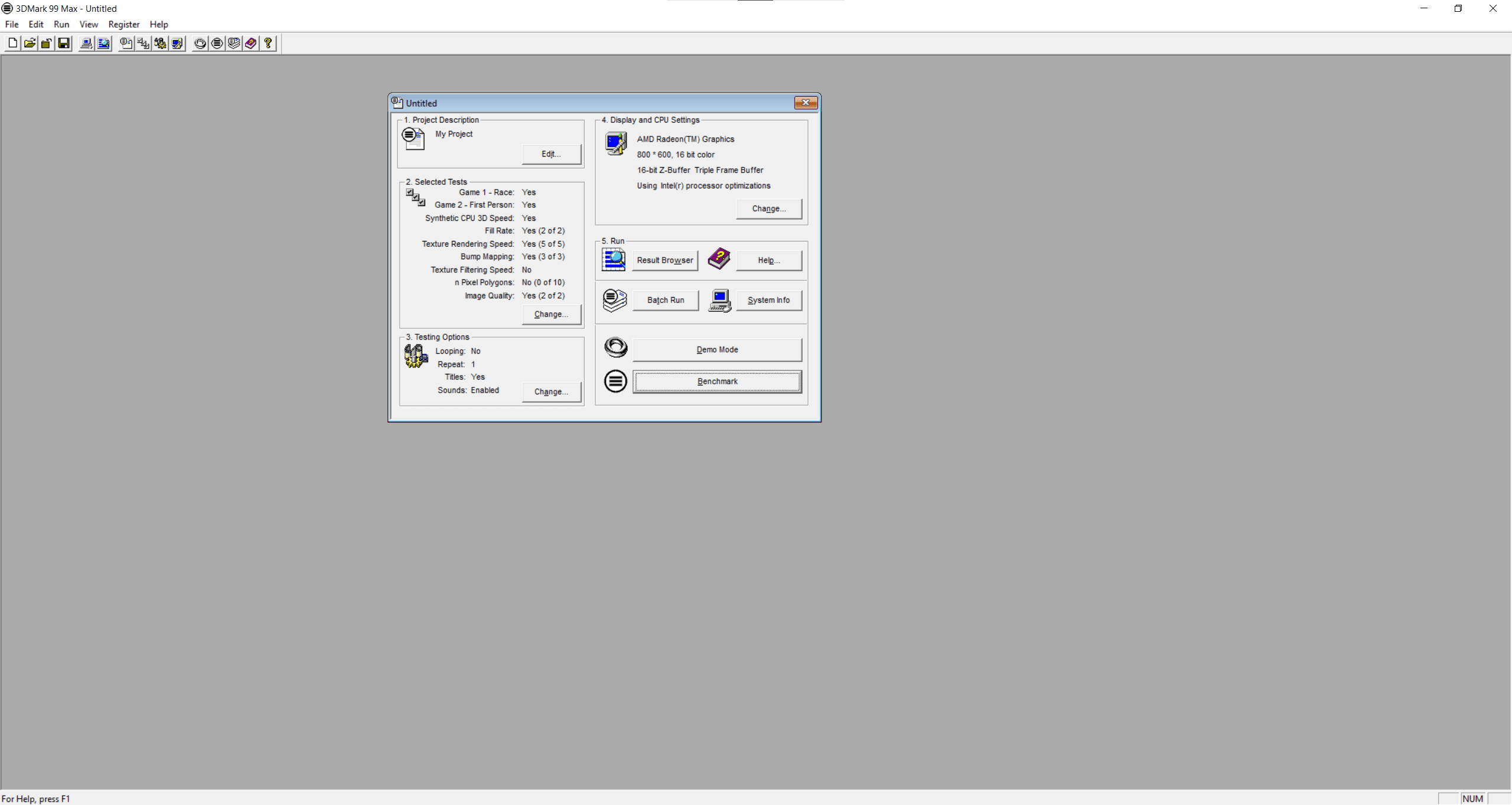Open the Edit menu
Viewport: 1512px width, 805px height.
tap(36, 24)
